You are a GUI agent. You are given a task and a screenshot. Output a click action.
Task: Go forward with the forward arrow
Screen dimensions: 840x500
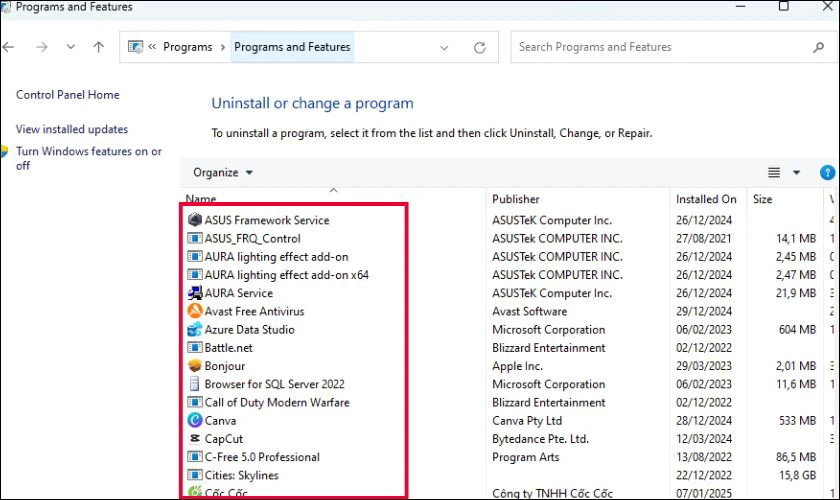pyautogui.click(x=42, y=47)
